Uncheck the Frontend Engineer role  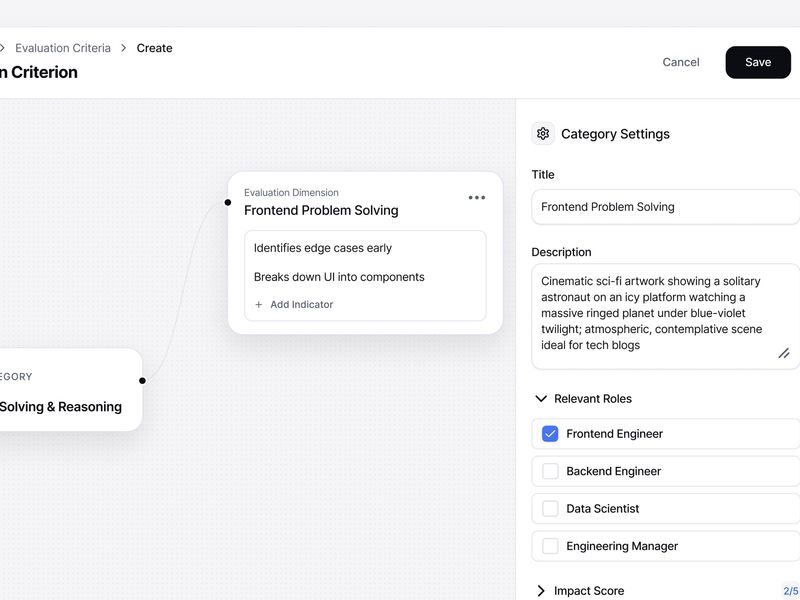pyautogui.click(x=549, y=433)
